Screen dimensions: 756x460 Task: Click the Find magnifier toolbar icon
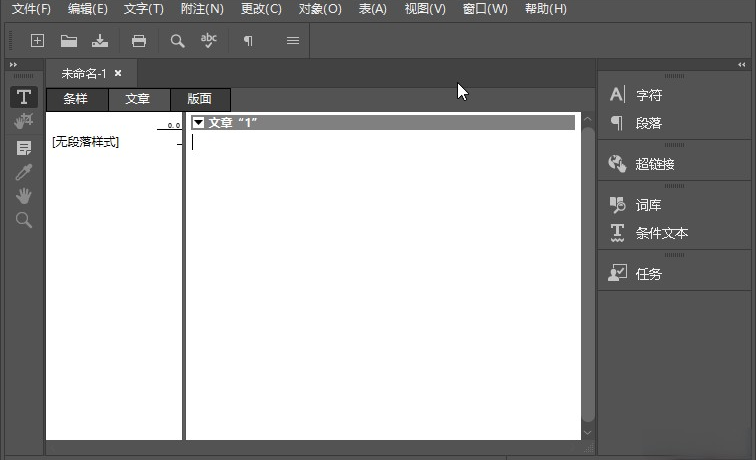[177, 41]
